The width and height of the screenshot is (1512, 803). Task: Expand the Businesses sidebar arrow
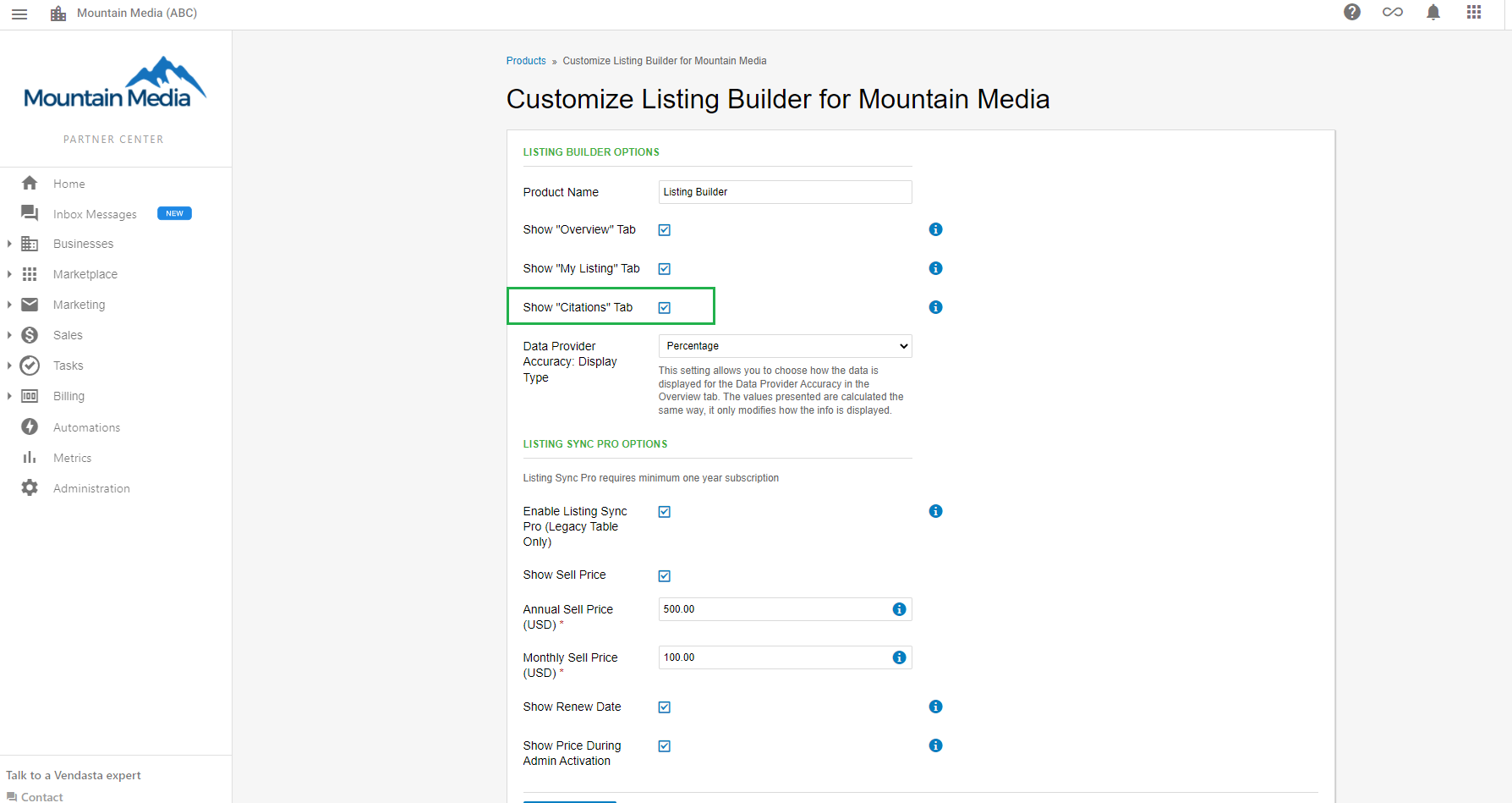point(9,244)
